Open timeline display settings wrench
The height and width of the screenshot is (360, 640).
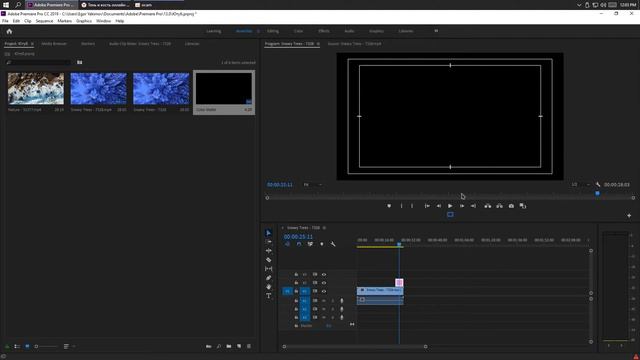pyautogui.click(x=333, y=244)
